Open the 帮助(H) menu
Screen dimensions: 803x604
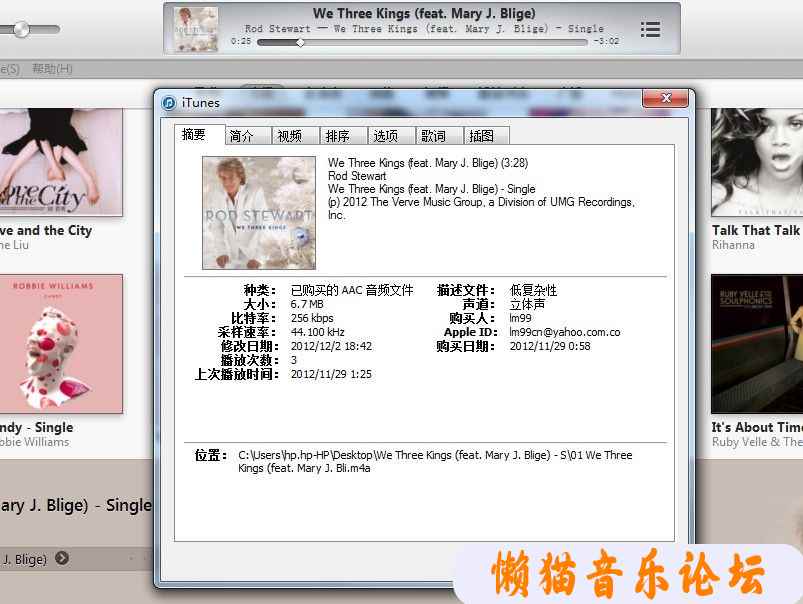[x=52, y=69]
